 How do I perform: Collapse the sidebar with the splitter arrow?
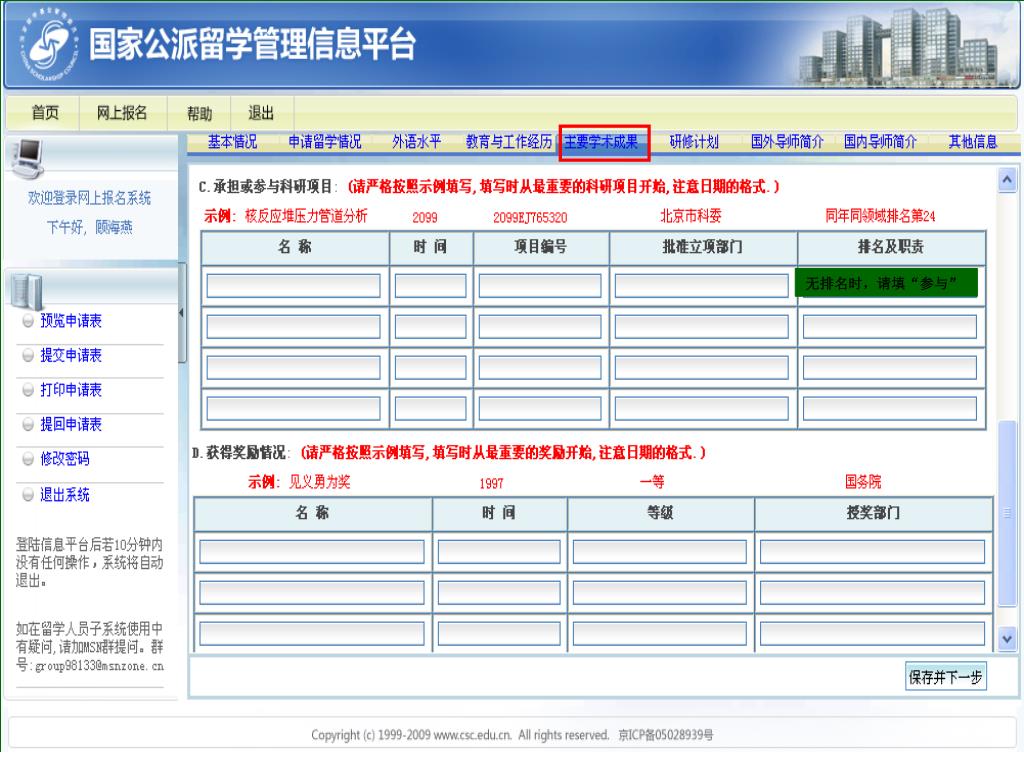182,313
